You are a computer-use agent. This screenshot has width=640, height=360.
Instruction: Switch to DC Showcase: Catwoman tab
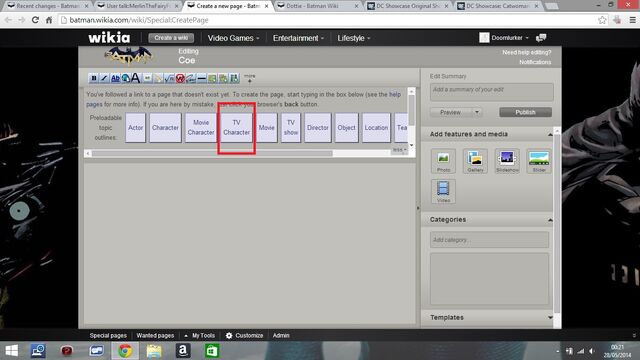pyautogui.click(x=498, y=6)
